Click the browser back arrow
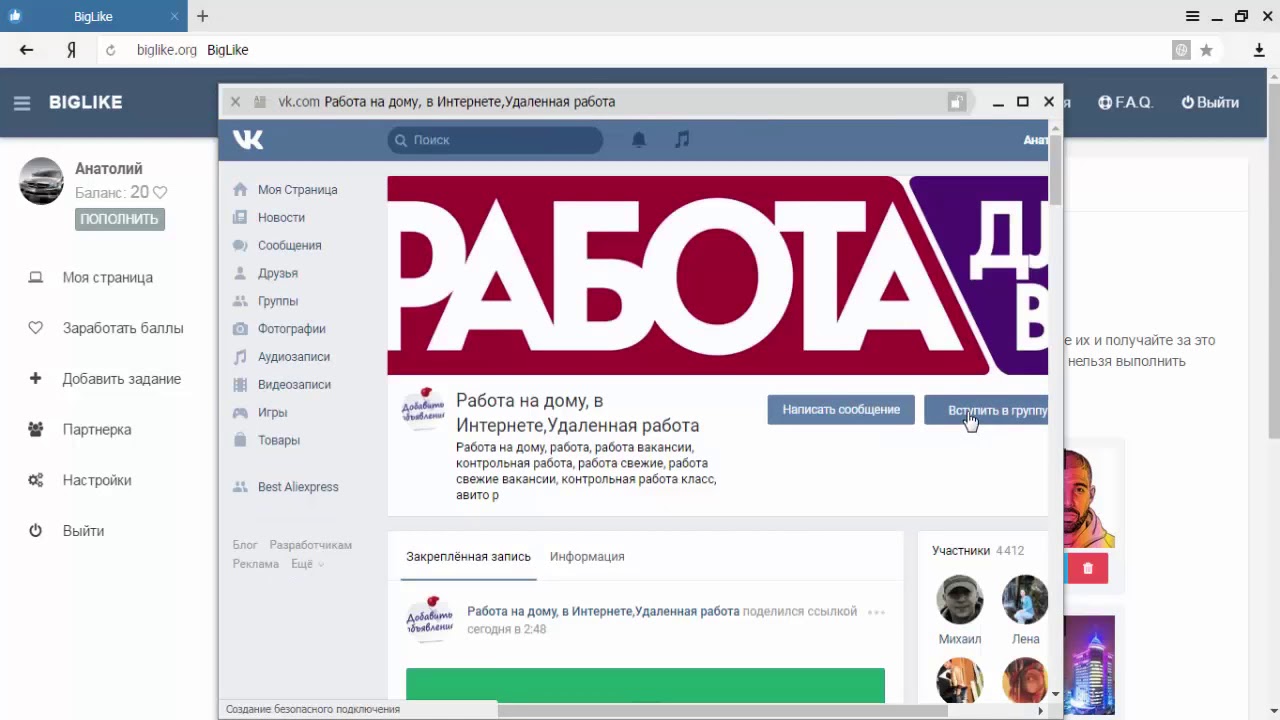The height and width of the screenshot is (720, 1280). pyautogui.click(x=27, y=50)
